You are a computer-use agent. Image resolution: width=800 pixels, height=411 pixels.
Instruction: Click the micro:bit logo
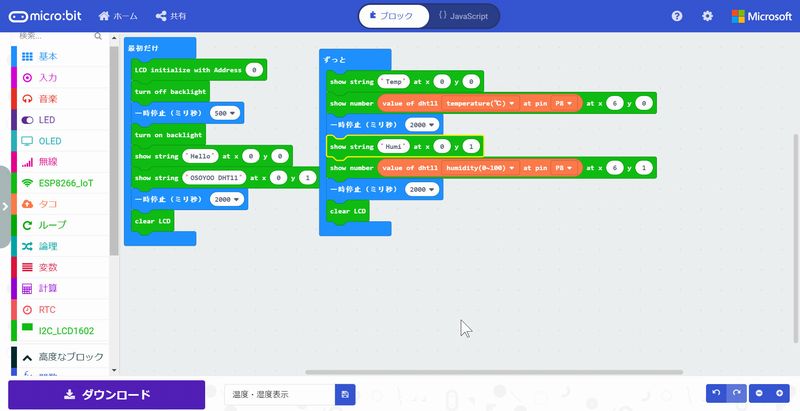(x=46, y=16)
